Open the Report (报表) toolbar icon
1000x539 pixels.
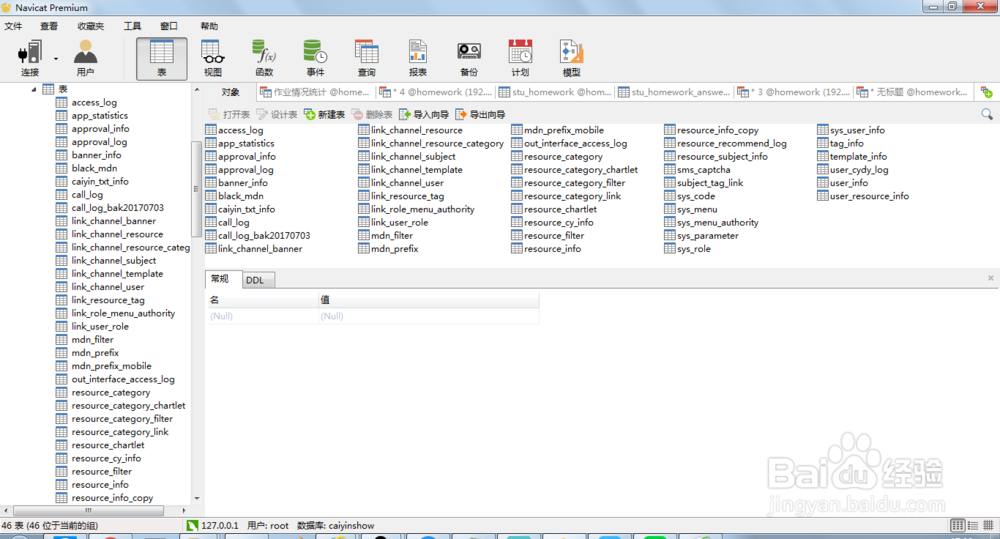tap(418, 58)
